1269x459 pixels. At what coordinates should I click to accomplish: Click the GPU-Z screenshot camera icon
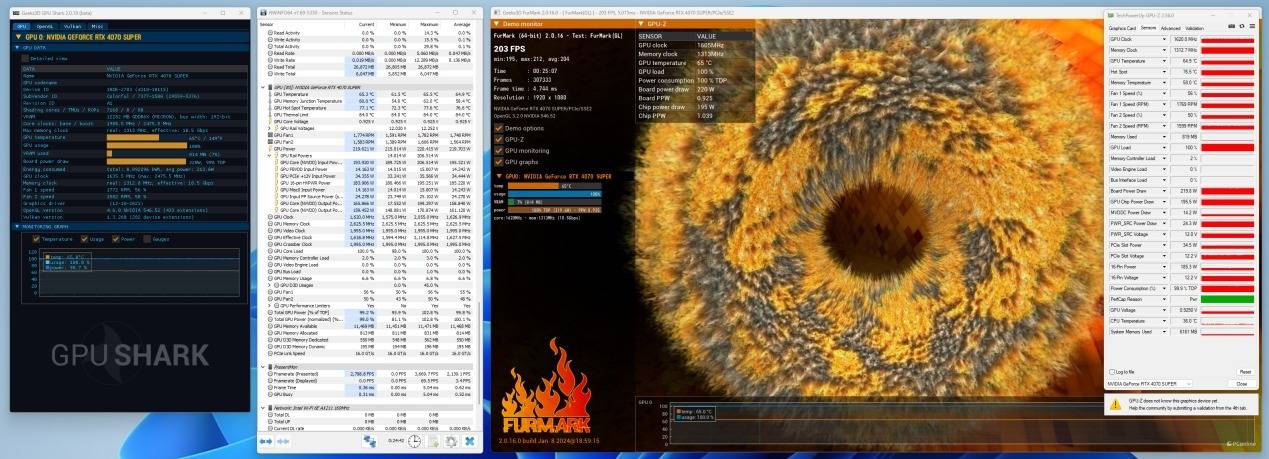pos(1231,28)
